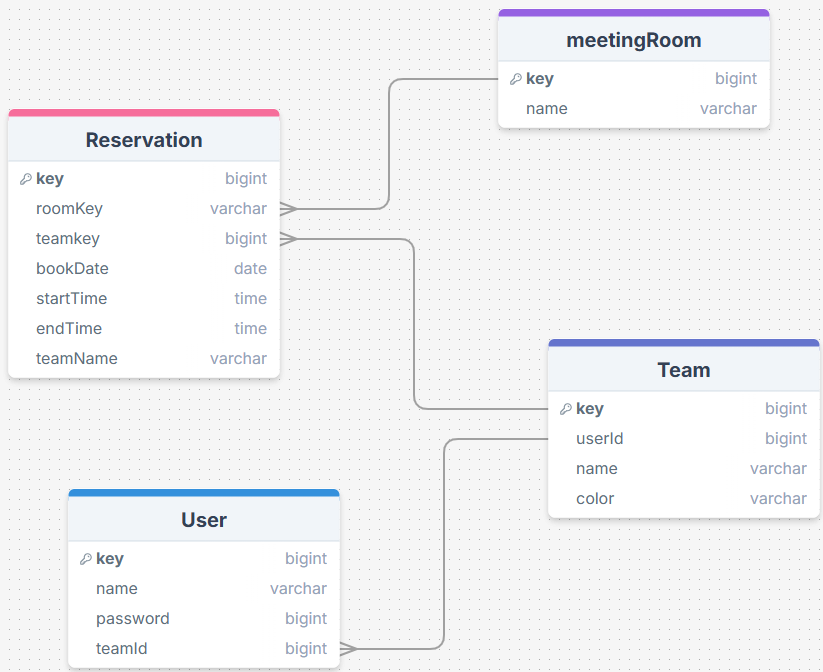Click the varchar type of teamName
The width and height of the screenshot is (823, 672).
coord(238,359)
